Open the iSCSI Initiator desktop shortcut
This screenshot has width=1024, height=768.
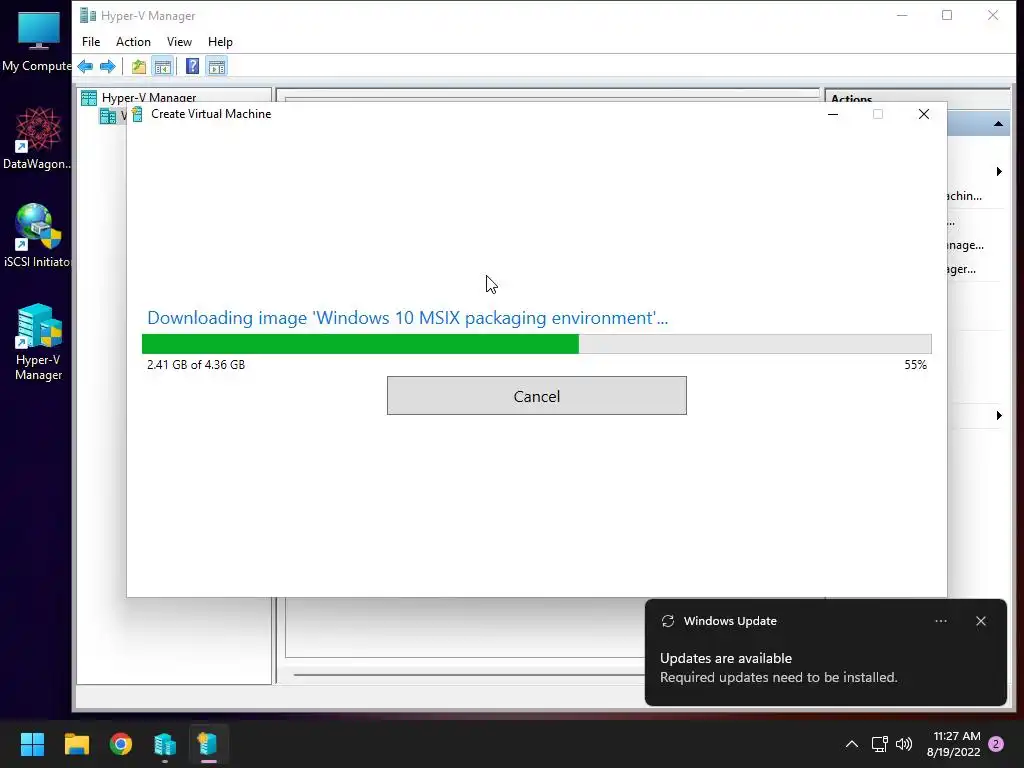tap(38, 236)
